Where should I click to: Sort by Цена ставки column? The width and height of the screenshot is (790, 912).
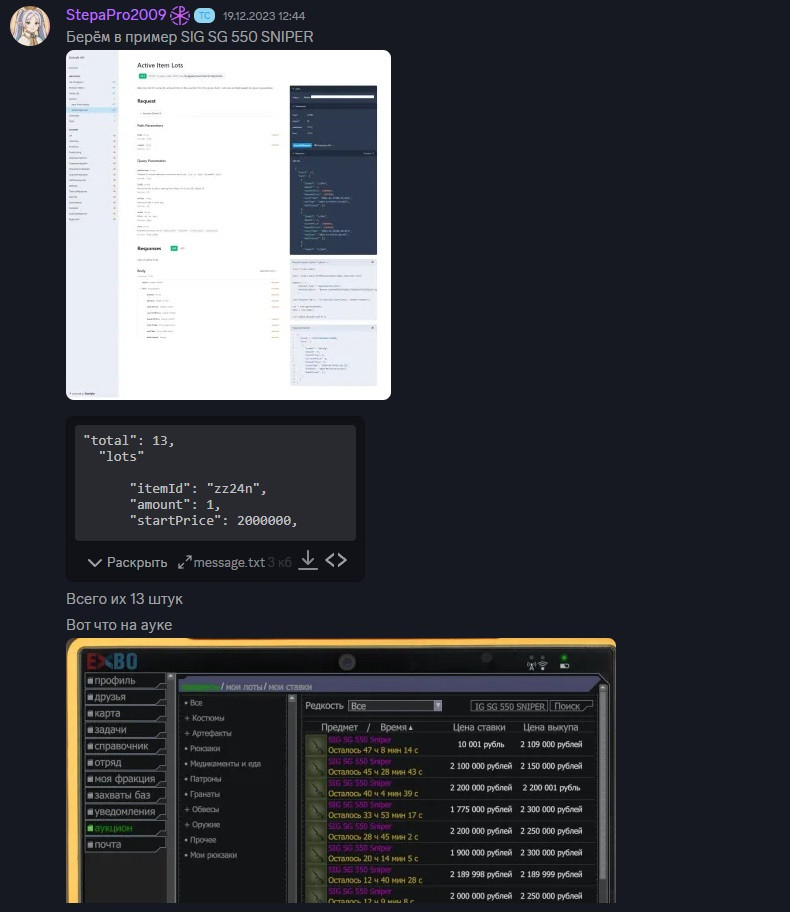479,727
